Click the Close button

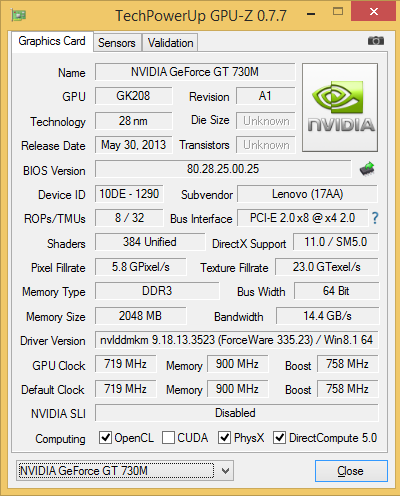pyautogui.click(x=351, y=471)
